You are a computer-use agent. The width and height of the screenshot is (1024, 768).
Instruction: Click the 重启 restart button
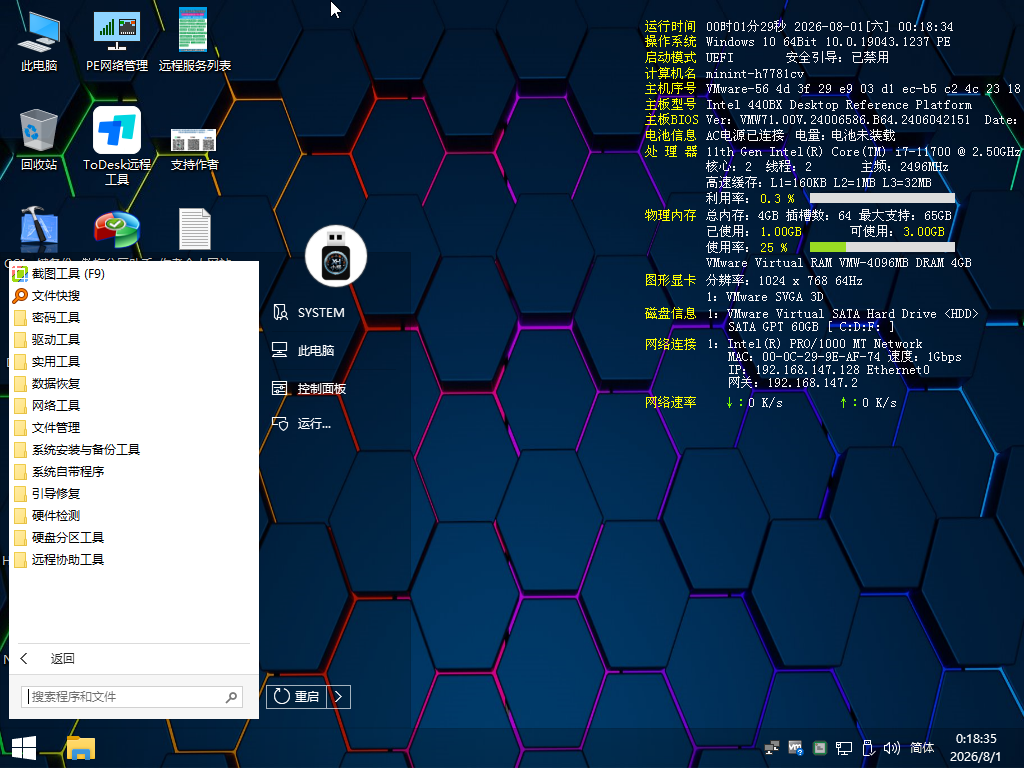click(x=297, y=697)
